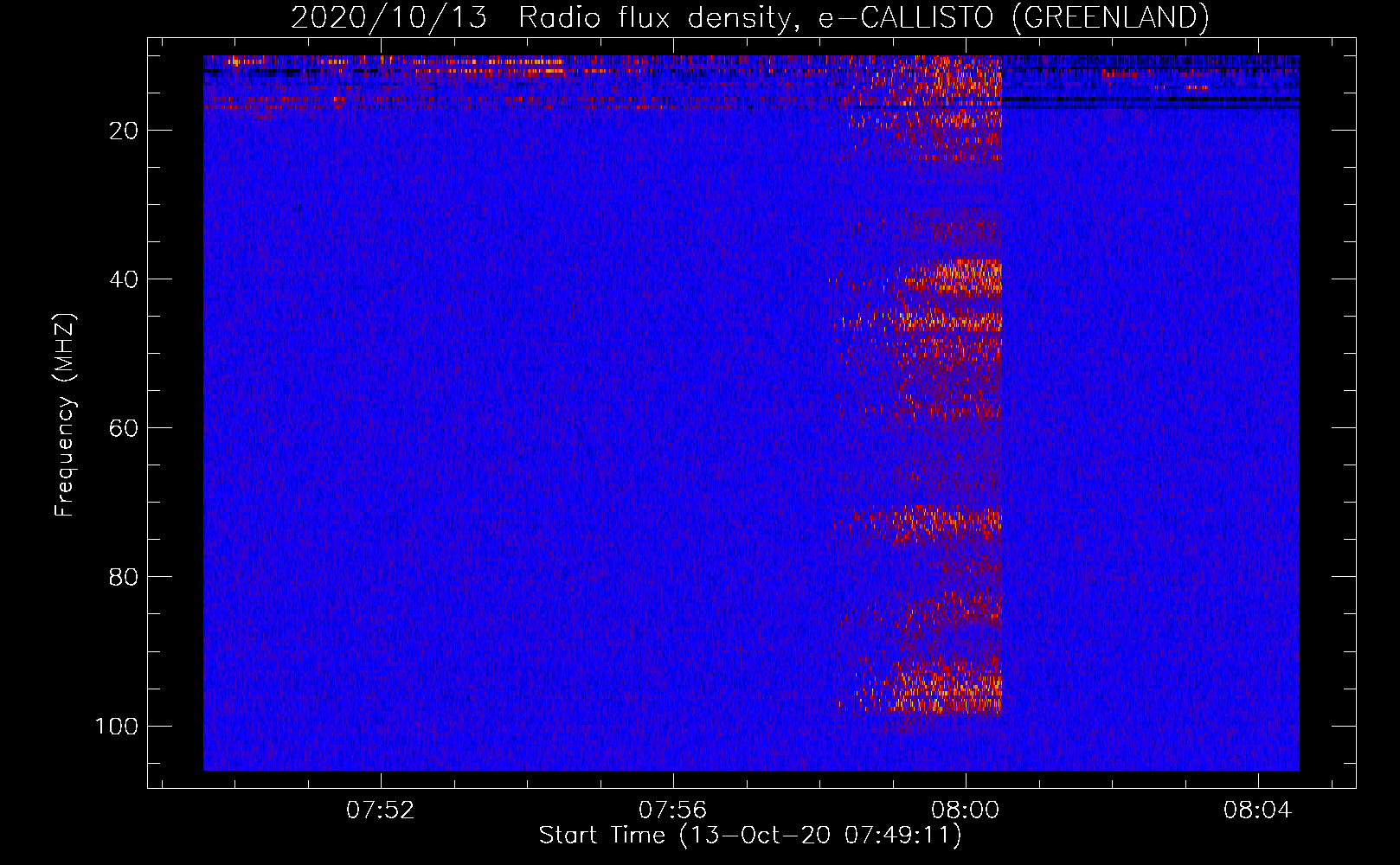
Task: Click the 80 frequency tick label
Action: [x=124, y=577]
